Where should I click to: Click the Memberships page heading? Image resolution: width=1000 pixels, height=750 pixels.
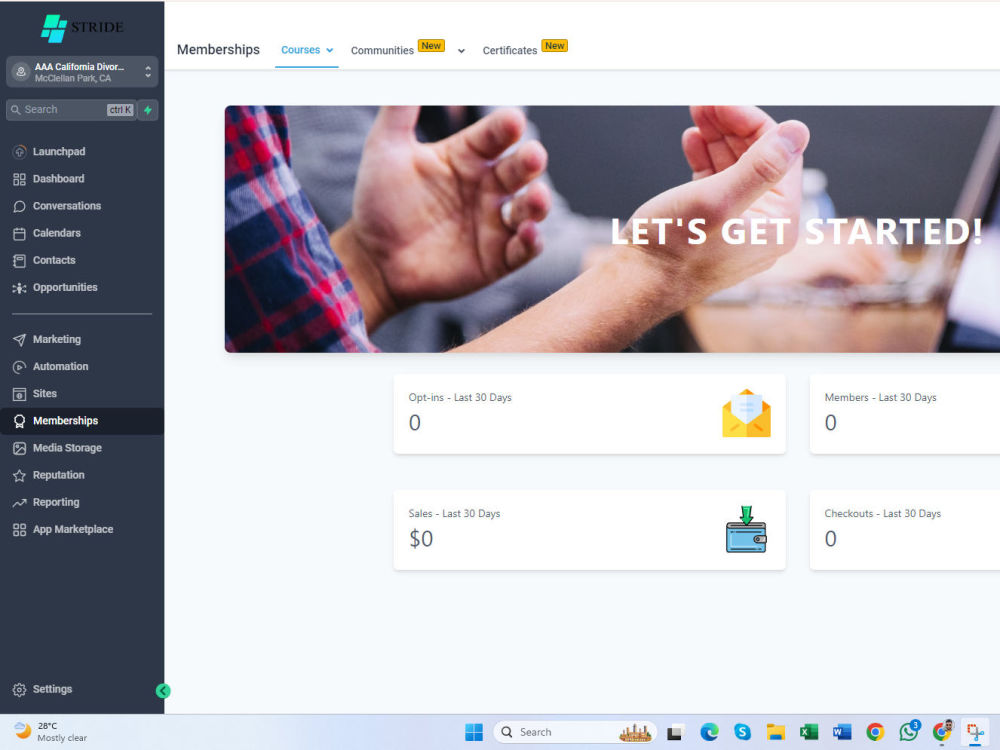(x=218, y=50)
